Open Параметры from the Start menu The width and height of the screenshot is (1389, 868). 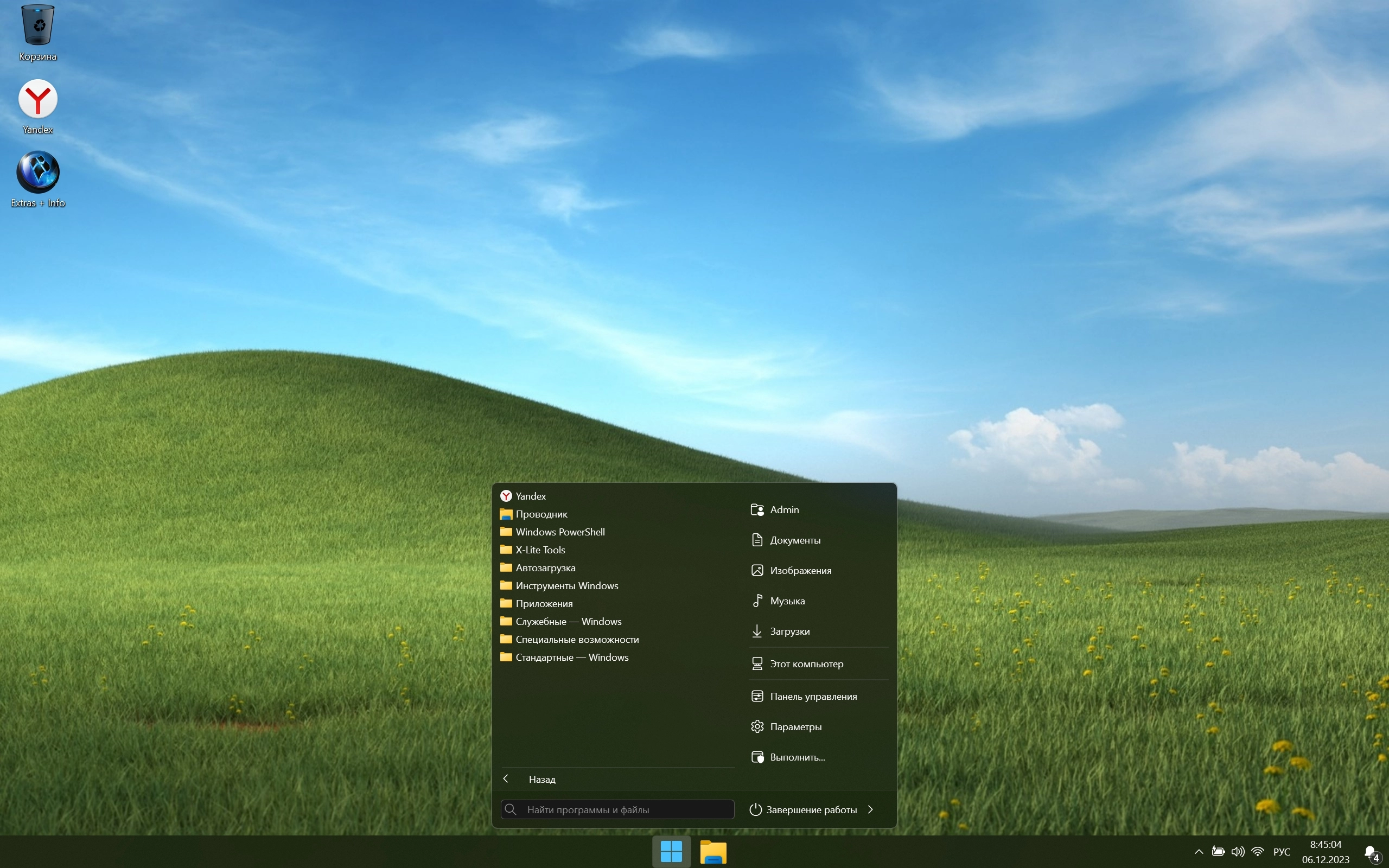point(795,727)
